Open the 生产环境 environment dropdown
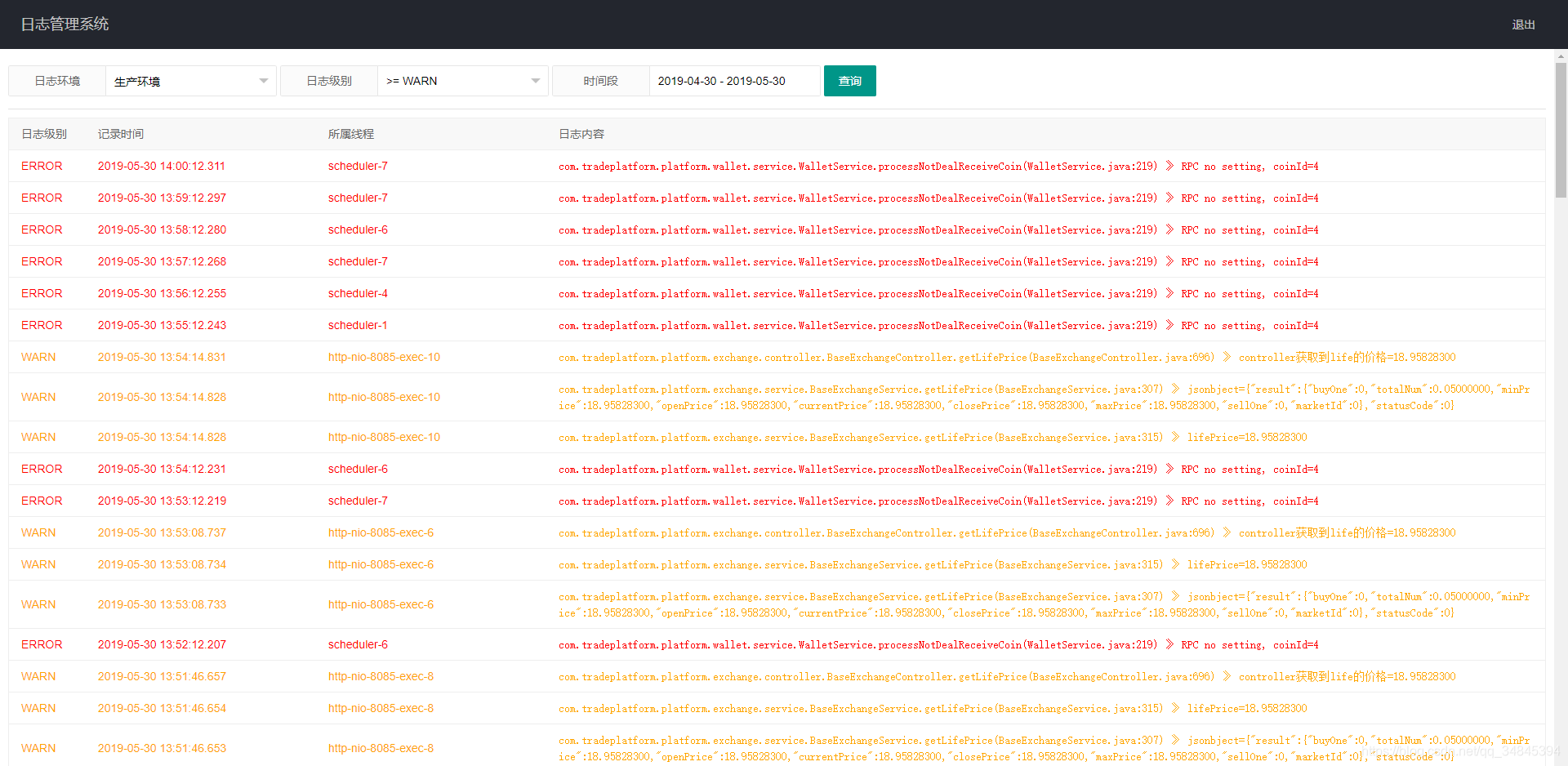Screen dimensions: 1568x766 pyautogui.click(x=191, y=81)
